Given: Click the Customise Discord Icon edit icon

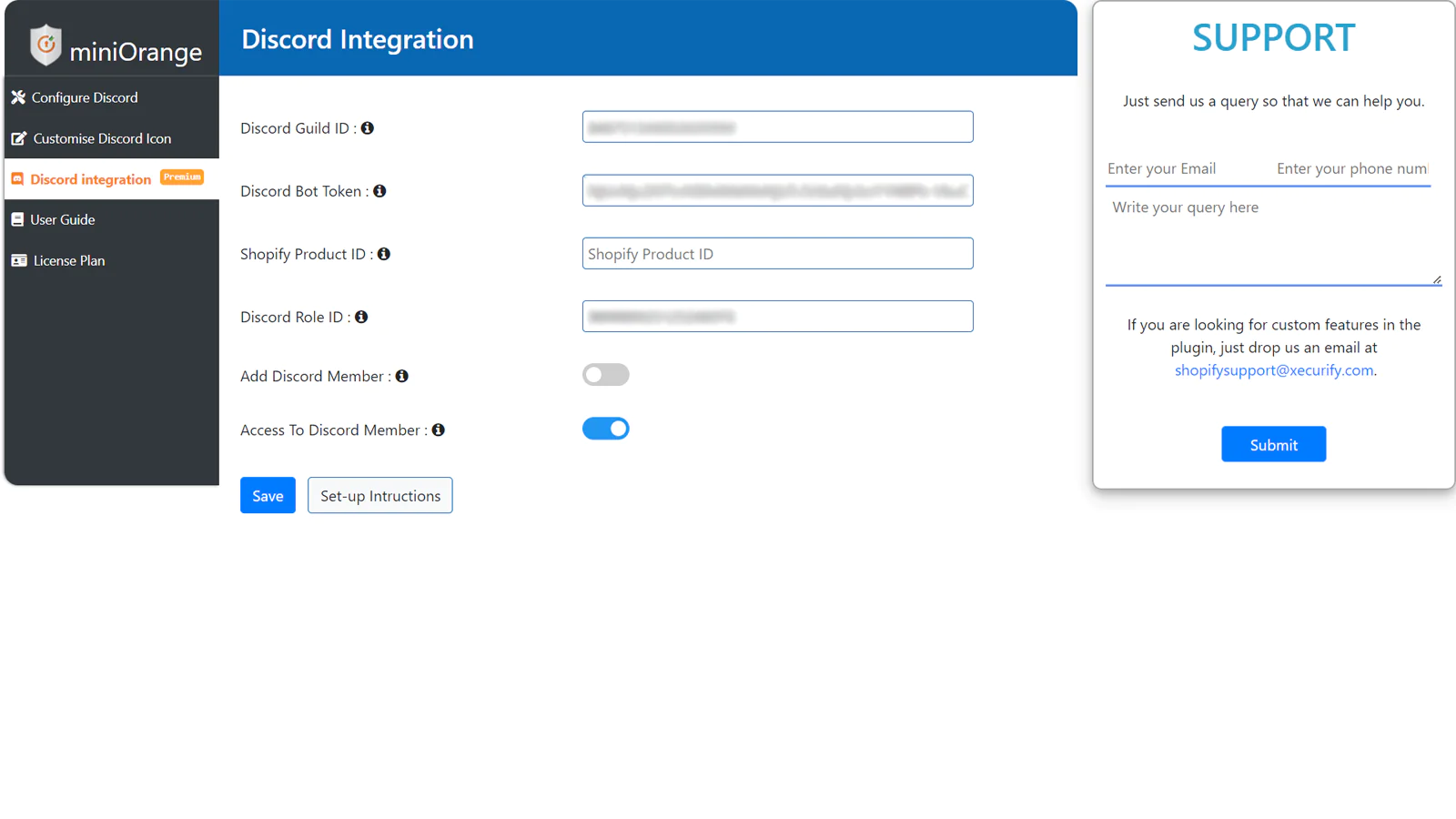Looking at the screenshot, I should [18, 138].
